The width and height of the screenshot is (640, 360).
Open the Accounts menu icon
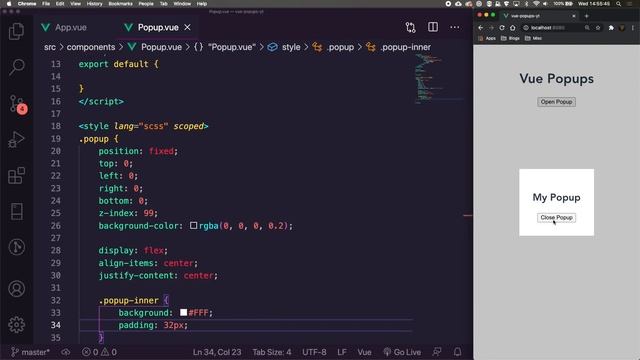pyautogui.click(x=17, y=289)
